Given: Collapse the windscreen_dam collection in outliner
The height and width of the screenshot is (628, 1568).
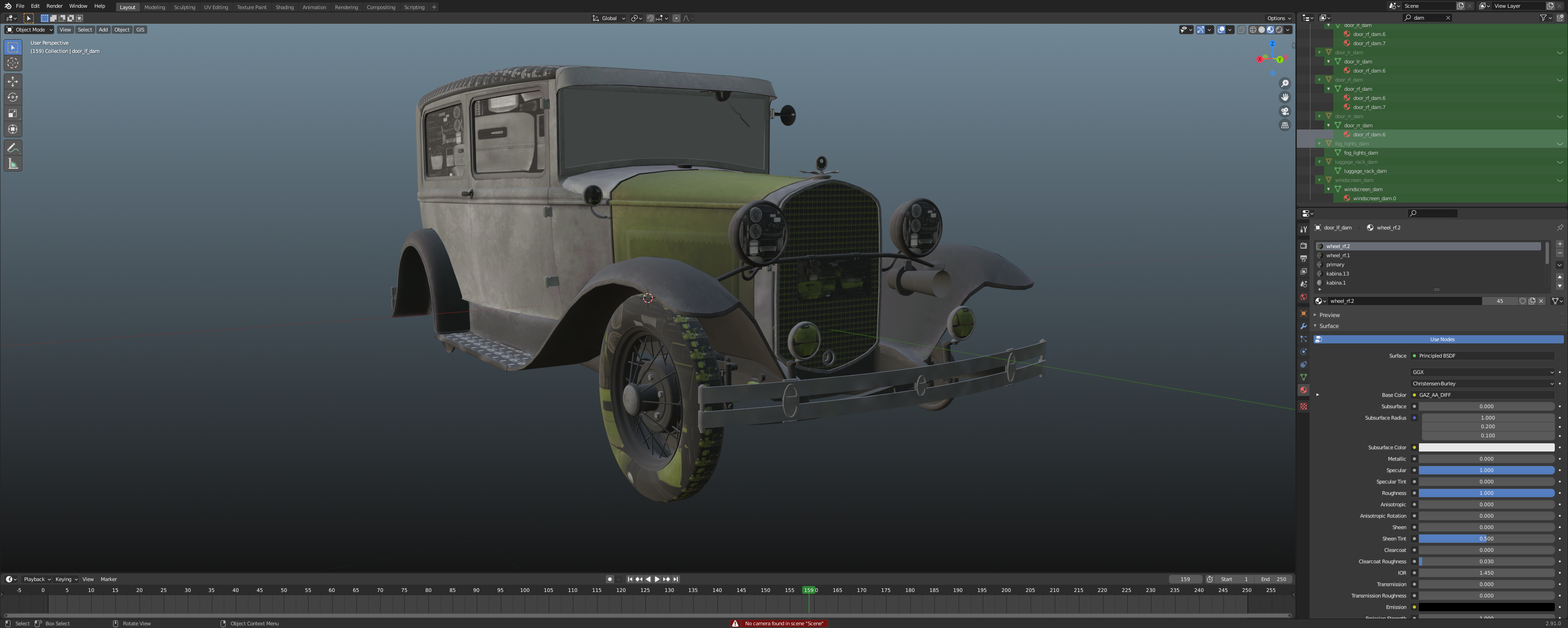Looking at the screenshot, I should click(x=1319, y=180).
